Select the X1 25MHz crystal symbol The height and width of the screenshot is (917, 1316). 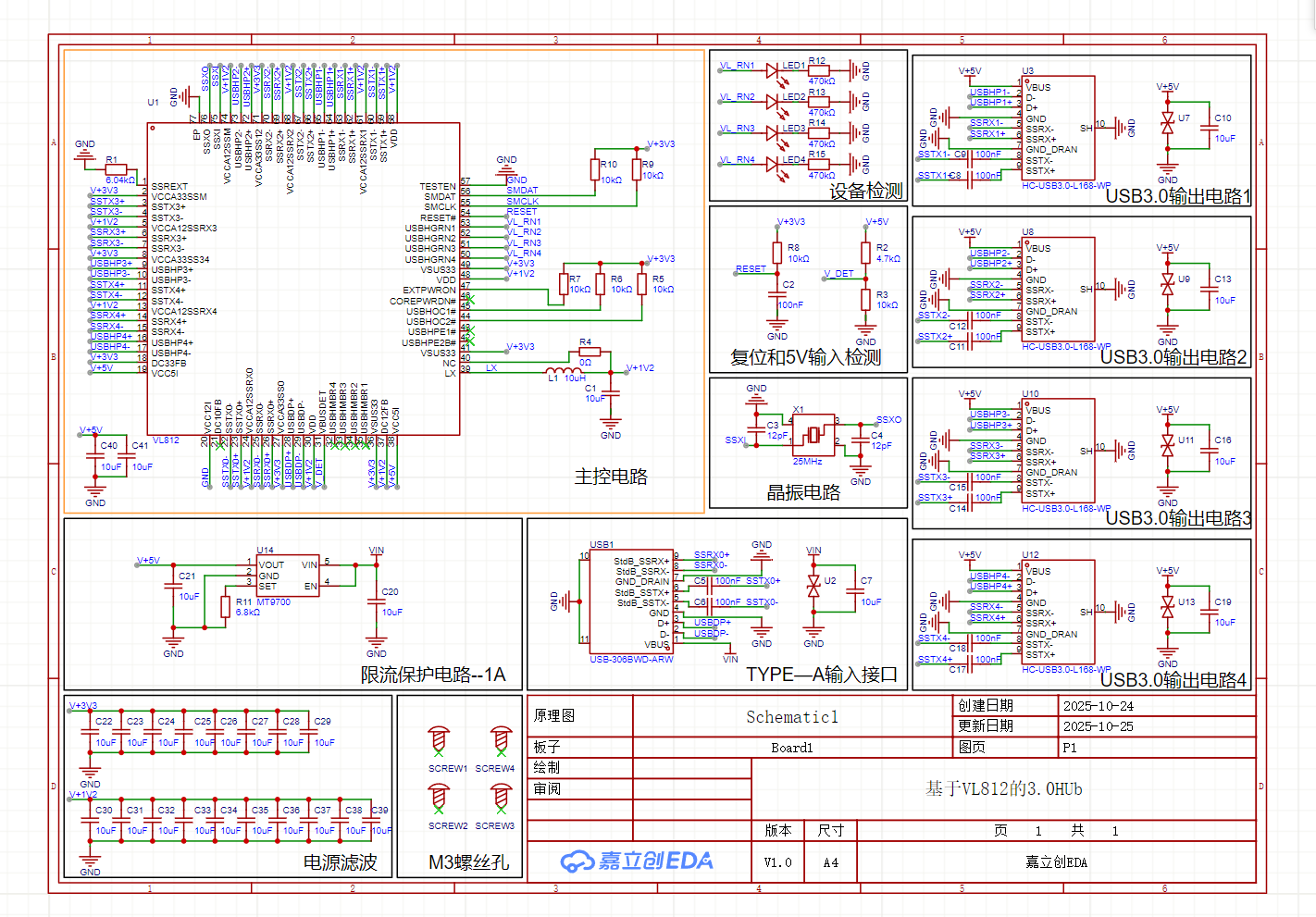pyautogui.click(x=814, y=434)
